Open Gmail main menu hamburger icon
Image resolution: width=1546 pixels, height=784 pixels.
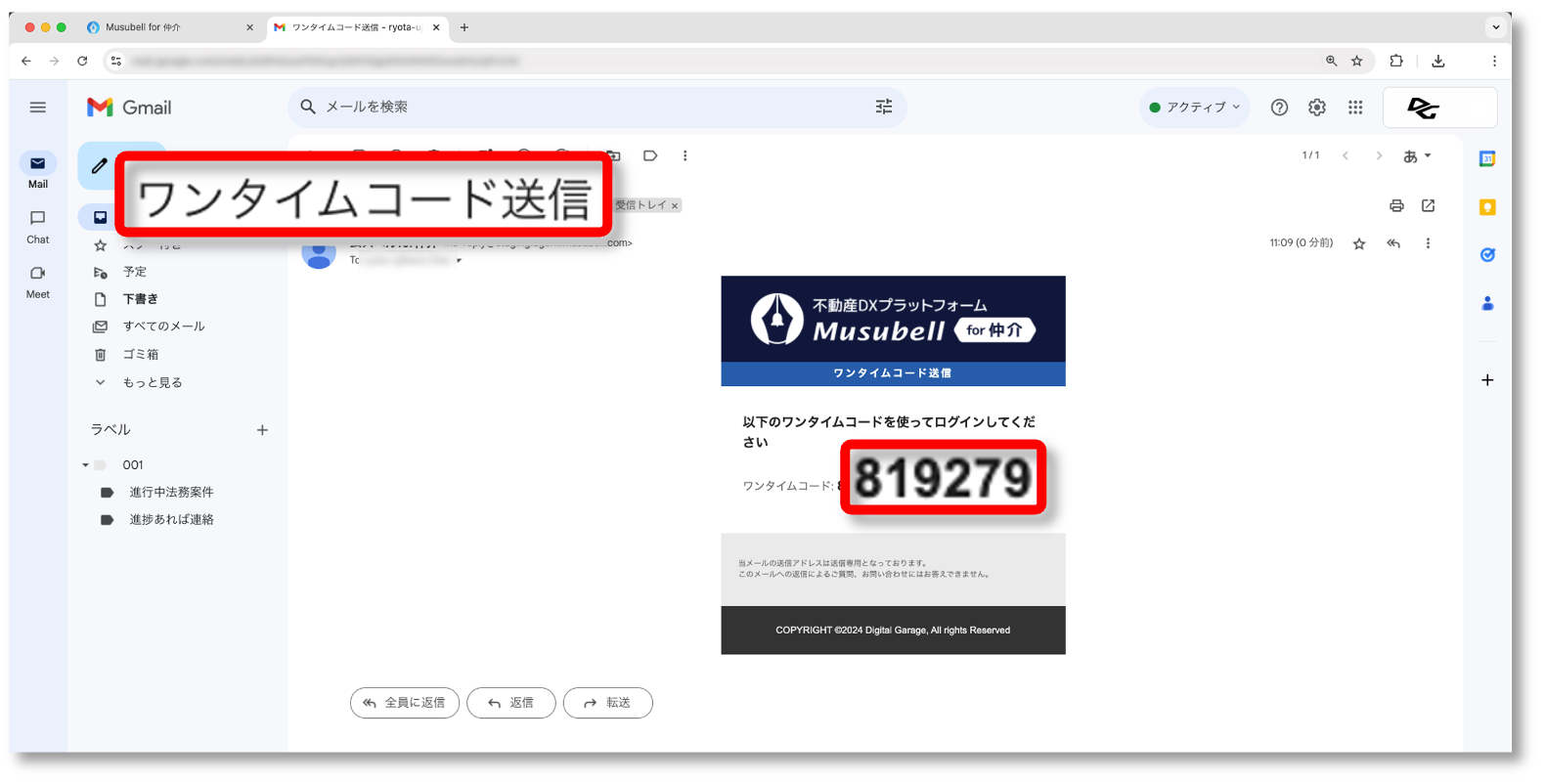click(38, 108)
